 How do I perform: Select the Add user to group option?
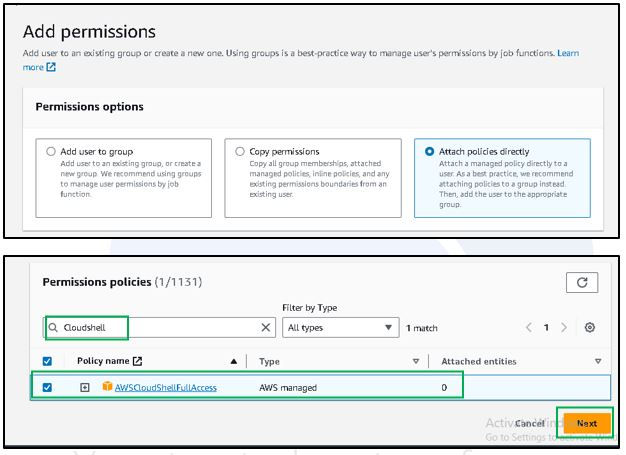[51, 152]
